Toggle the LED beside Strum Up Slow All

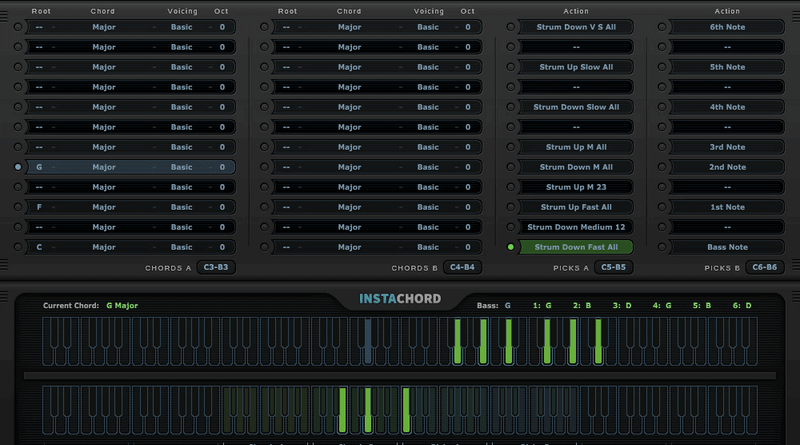(511, 67)
